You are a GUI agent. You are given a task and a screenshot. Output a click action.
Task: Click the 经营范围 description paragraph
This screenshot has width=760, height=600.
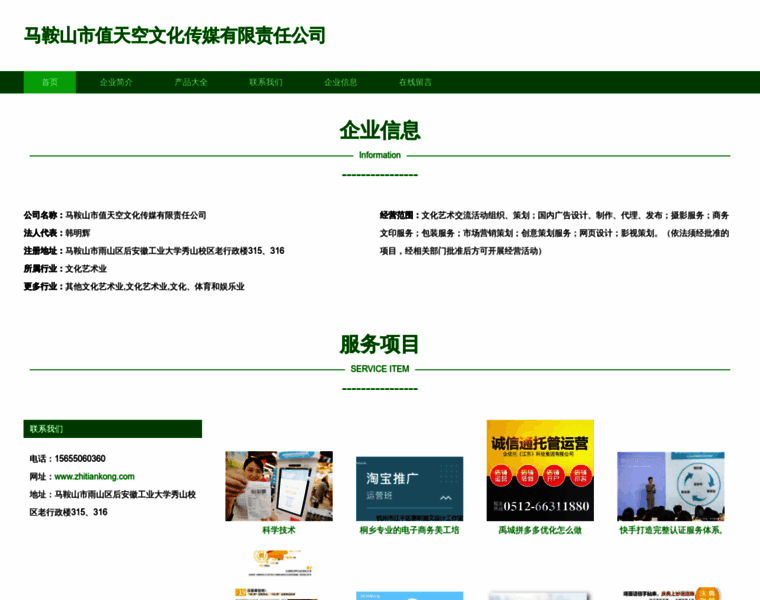[554, 233]
